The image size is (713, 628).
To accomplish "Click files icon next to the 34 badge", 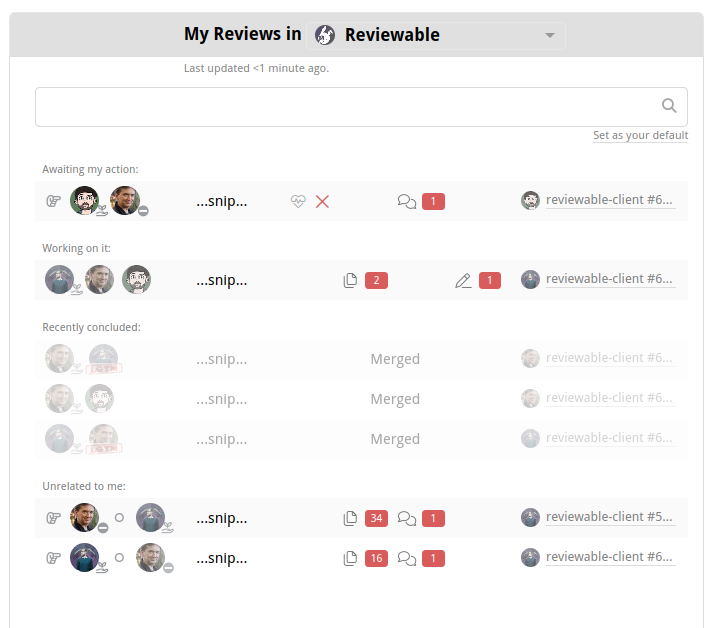I will 350,518.
